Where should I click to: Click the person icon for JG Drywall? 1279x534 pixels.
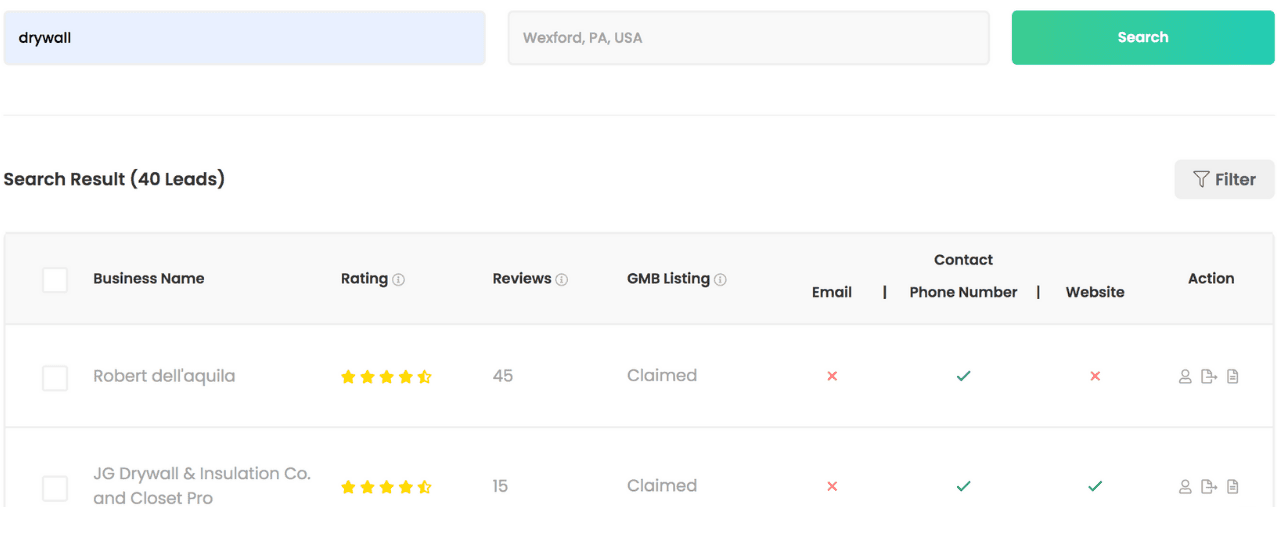click(1185, 487)
